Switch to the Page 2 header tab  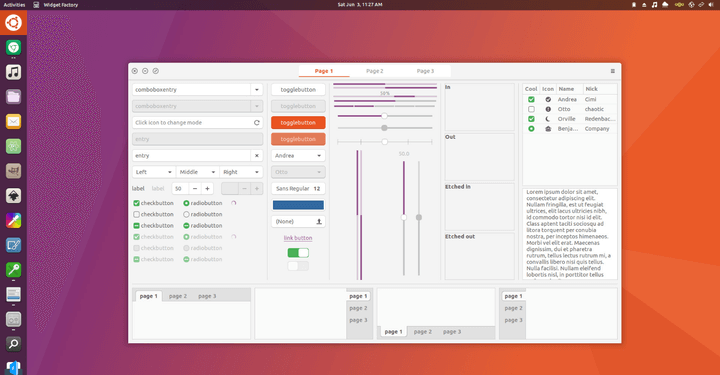coord(375,71)
